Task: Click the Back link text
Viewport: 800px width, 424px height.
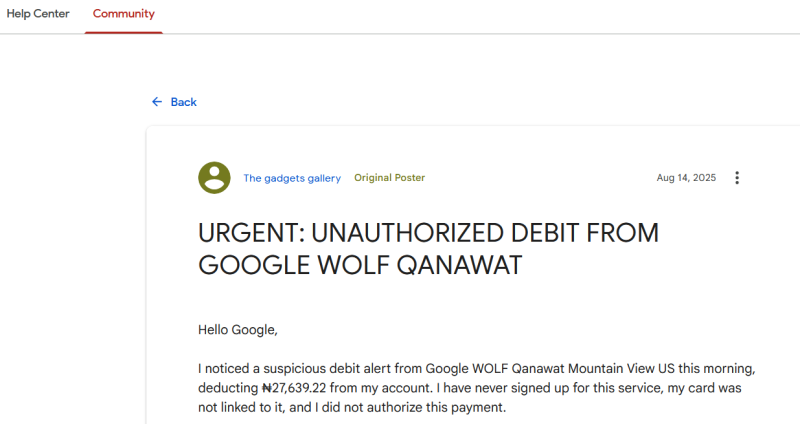Action: (x=184, y=102)
